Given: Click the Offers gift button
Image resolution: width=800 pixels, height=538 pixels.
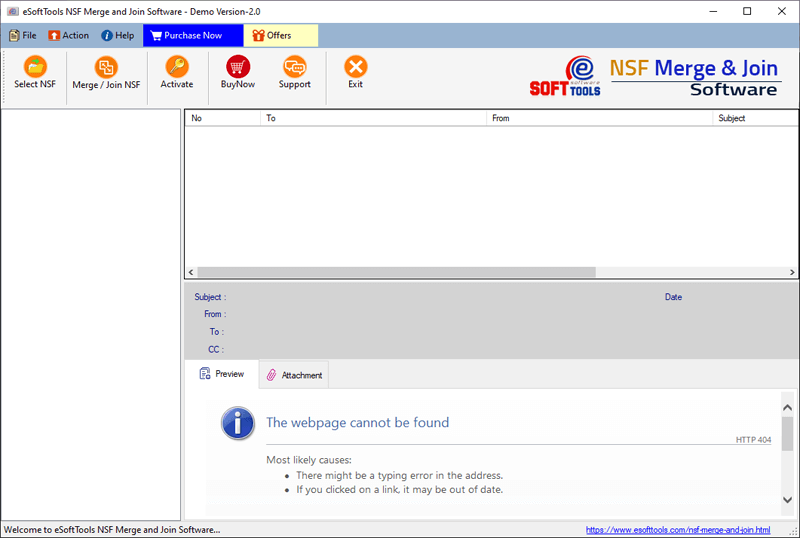Looking at the screenshot, I should click(x=281, y=35).
